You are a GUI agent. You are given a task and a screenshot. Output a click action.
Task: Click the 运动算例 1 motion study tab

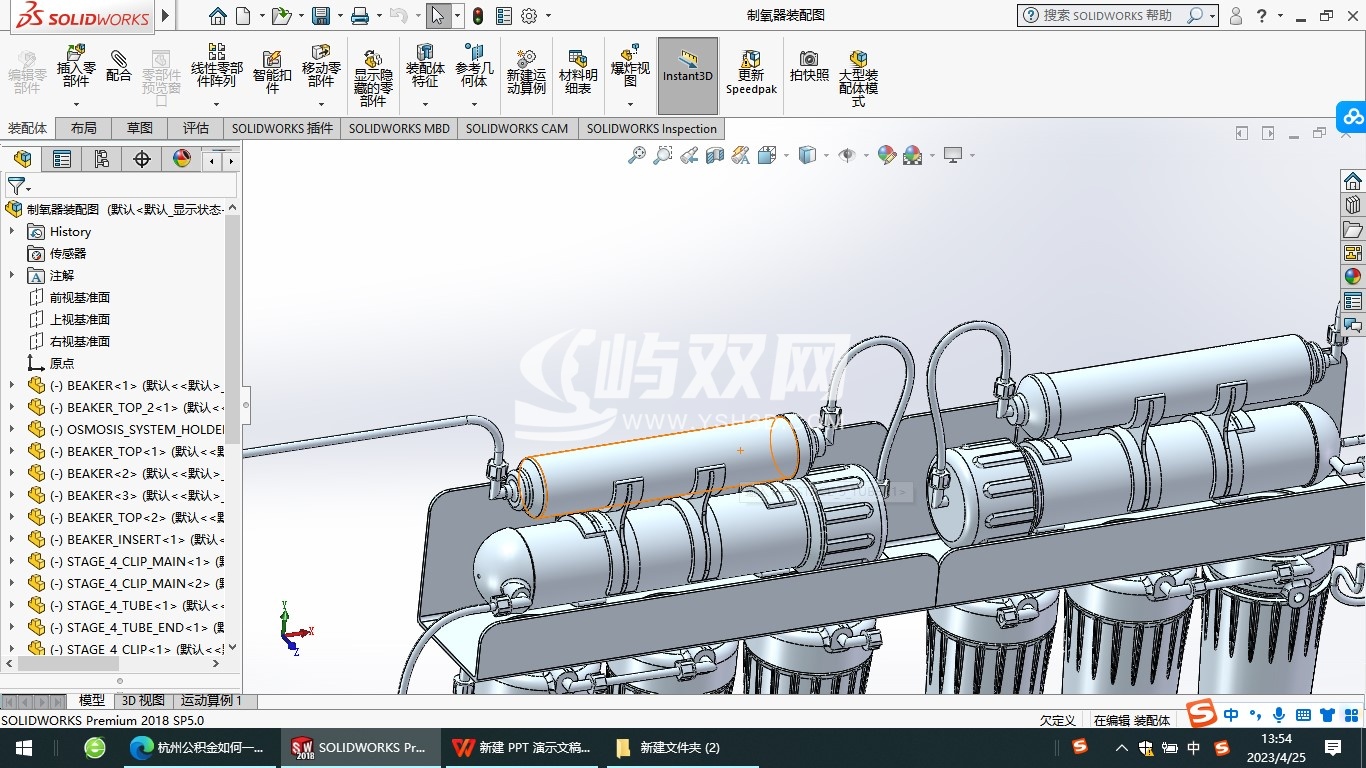(211, 701)
